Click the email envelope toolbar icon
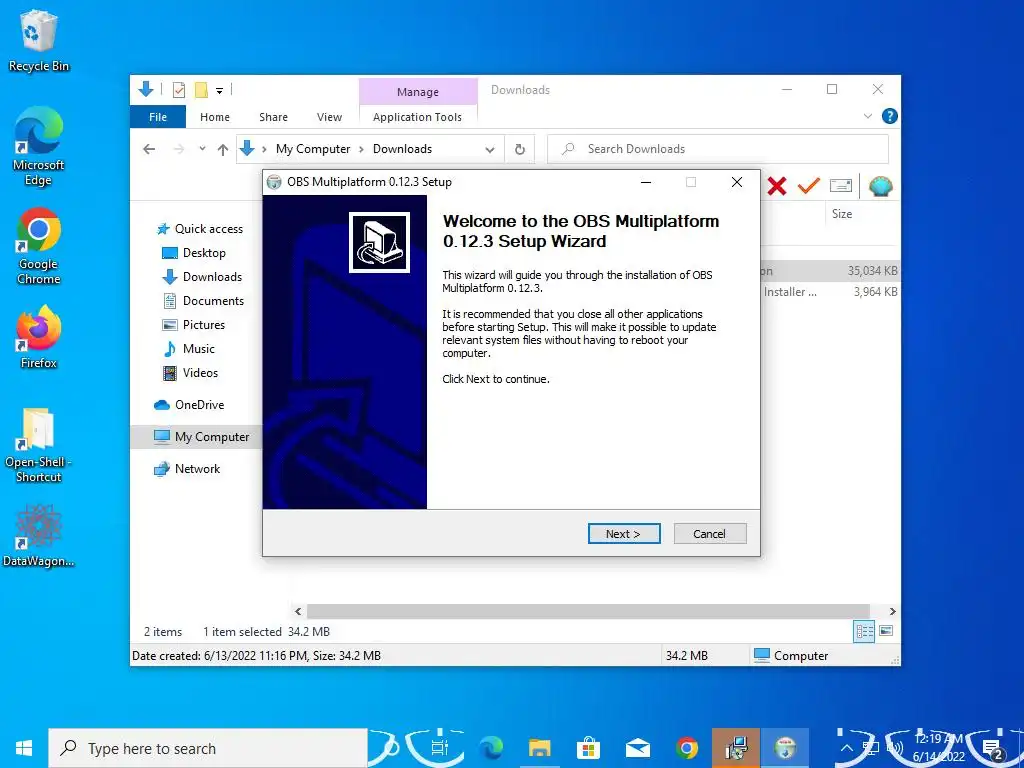 coord(840,186)
